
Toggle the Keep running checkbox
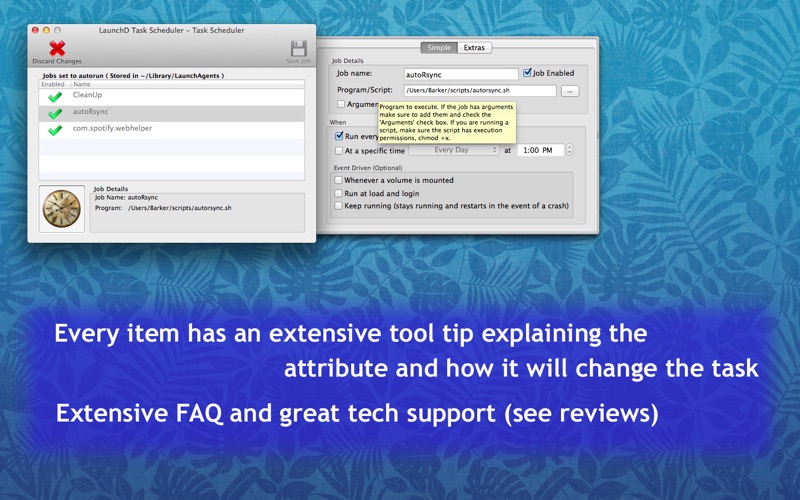(x=339, y=206)
